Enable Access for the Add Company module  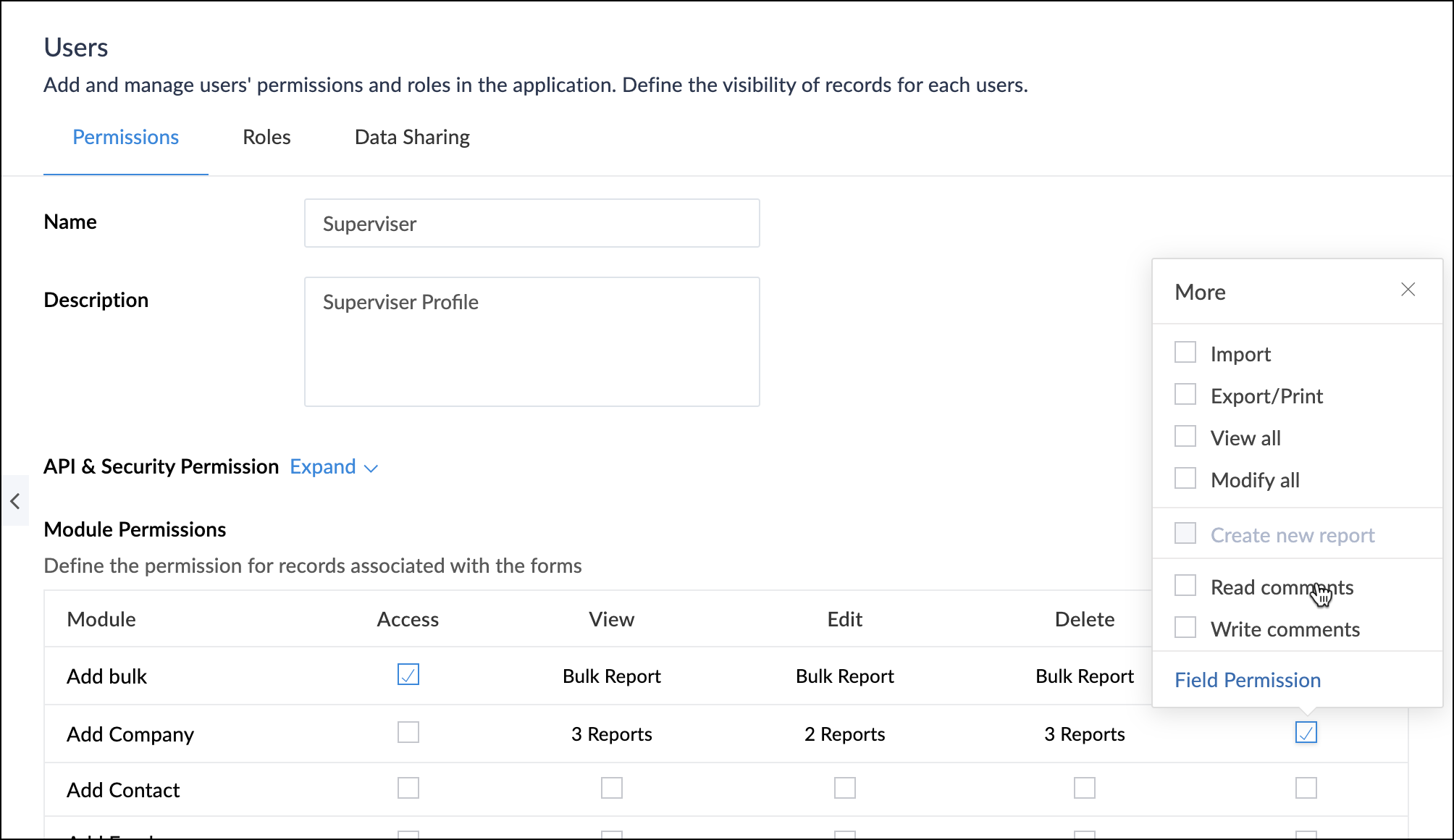point(408,732)
